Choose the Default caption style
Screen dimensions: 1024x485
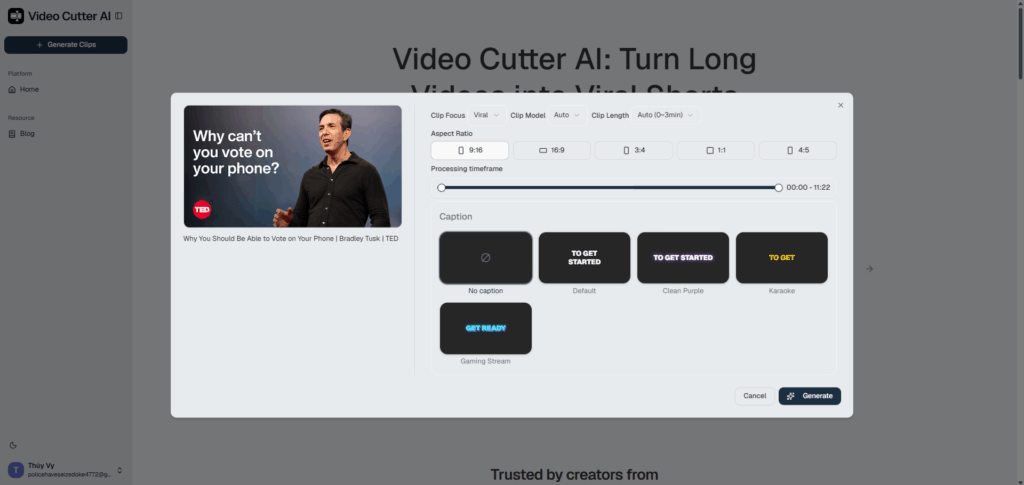point(584,258)
